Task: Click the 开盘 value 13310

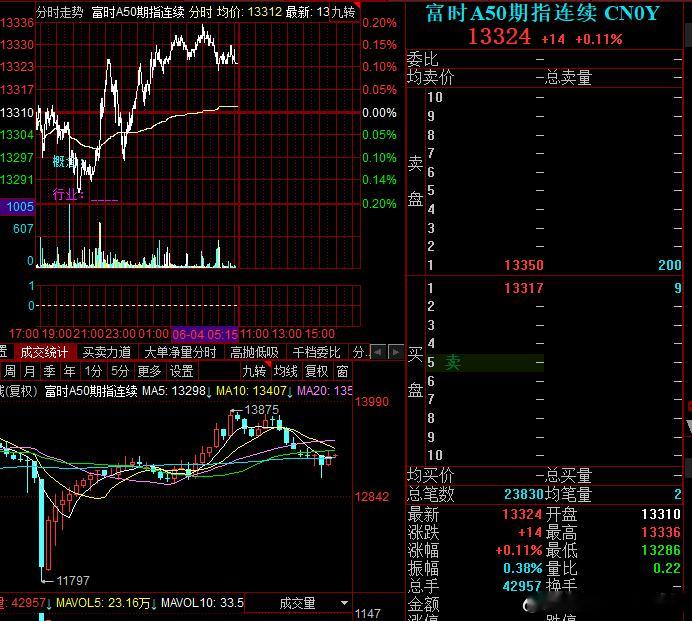Action: pyautogui.click(x=661, y=514)
